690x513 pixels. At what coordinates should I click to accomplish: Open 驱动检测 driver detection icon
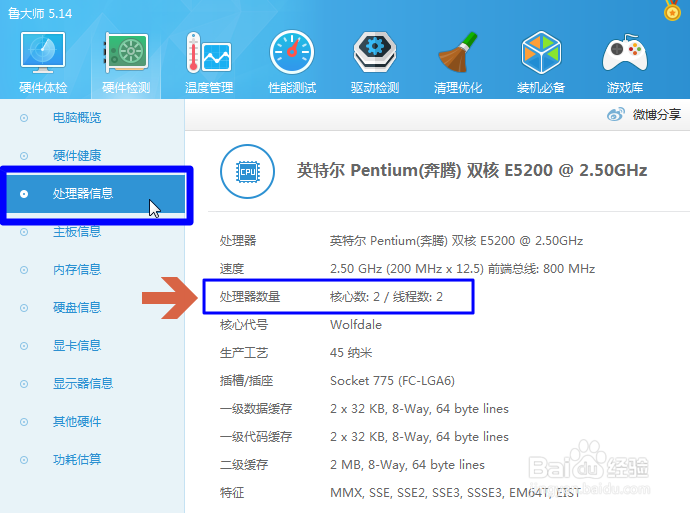375,53
